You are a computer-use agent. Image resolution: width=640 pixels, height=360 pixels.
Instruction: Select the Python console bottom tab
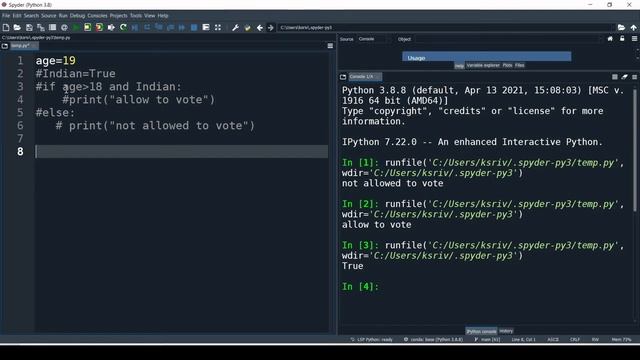[x=481, y=331]
